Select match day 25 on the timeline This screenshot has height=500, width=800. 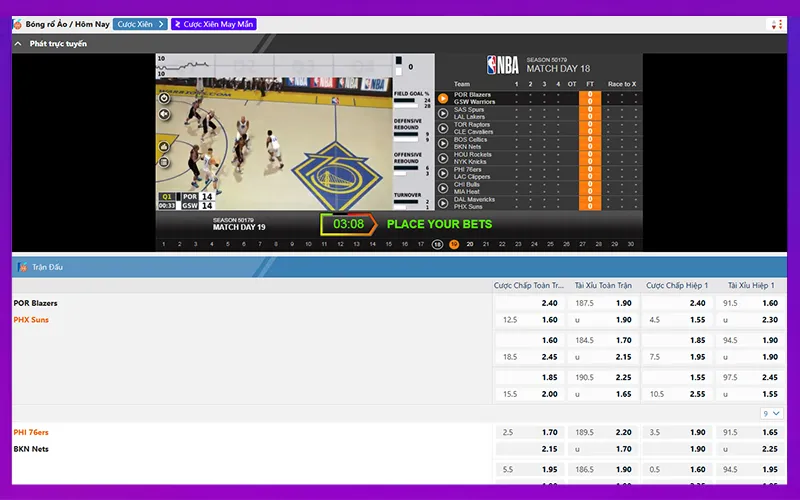(550, 244)
